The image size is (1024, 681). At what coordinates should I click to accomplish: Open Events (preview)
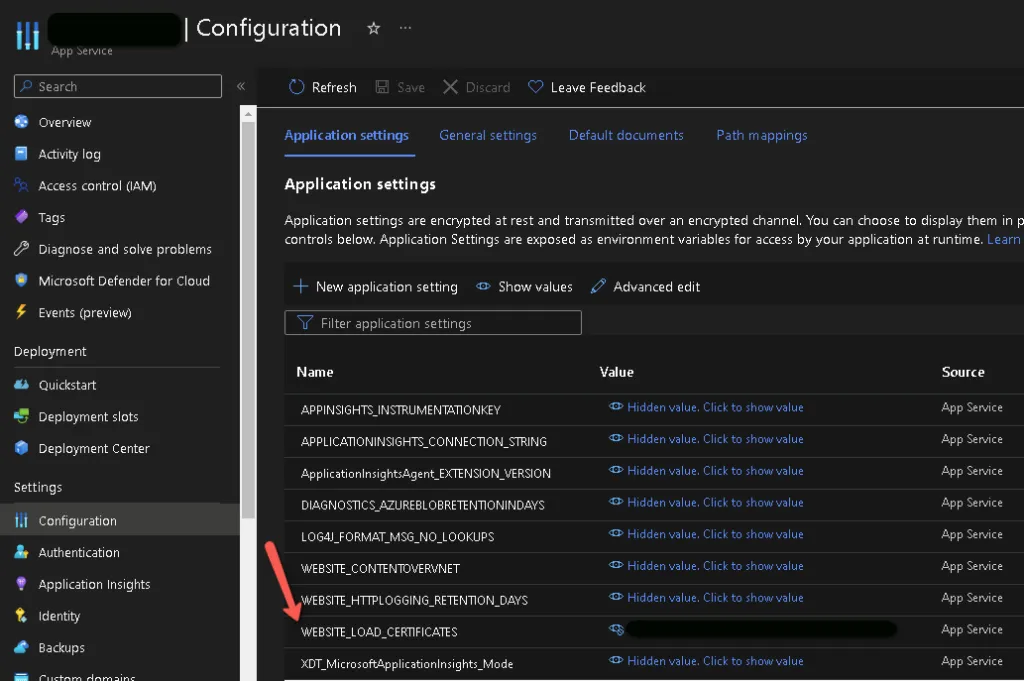[85, 313]
